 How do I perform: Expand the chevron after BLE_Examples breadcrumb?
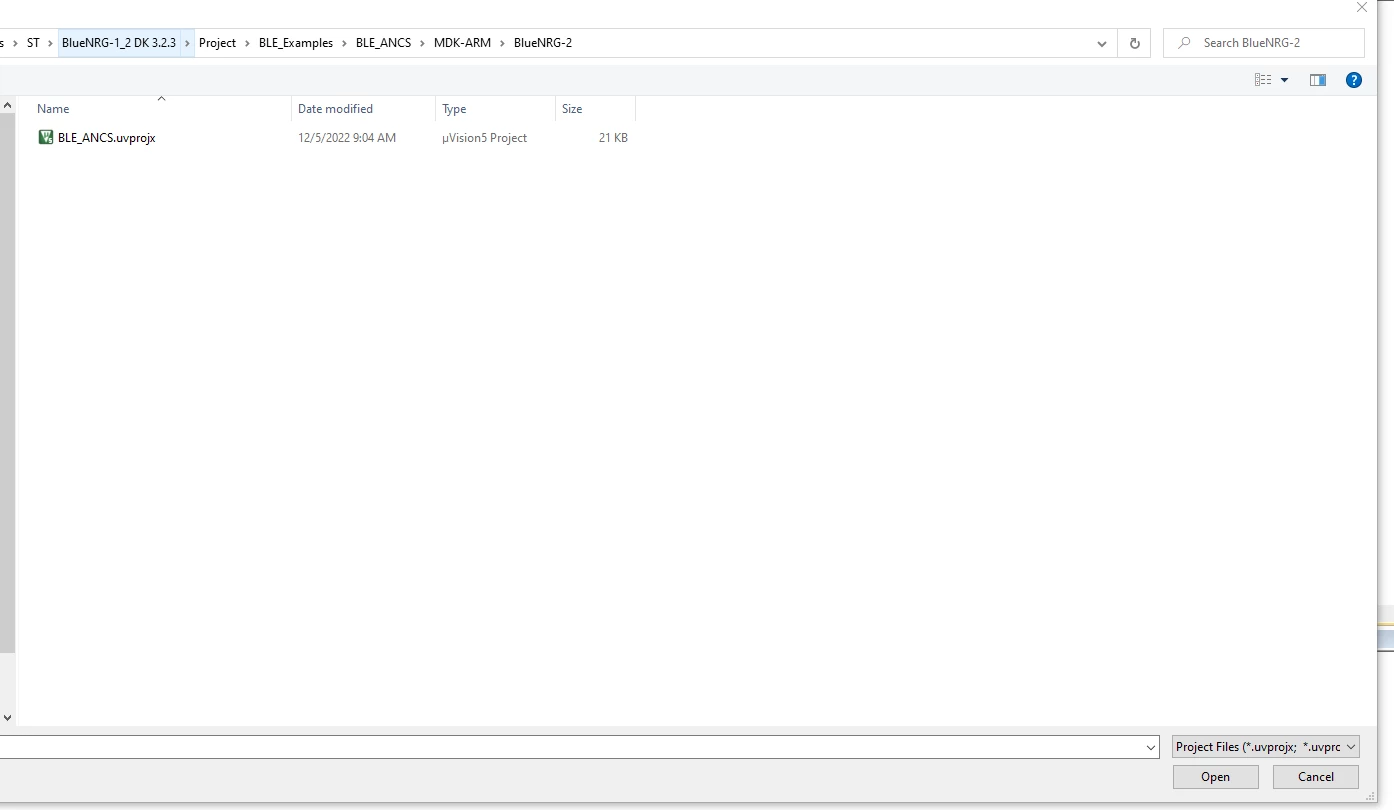344,43
